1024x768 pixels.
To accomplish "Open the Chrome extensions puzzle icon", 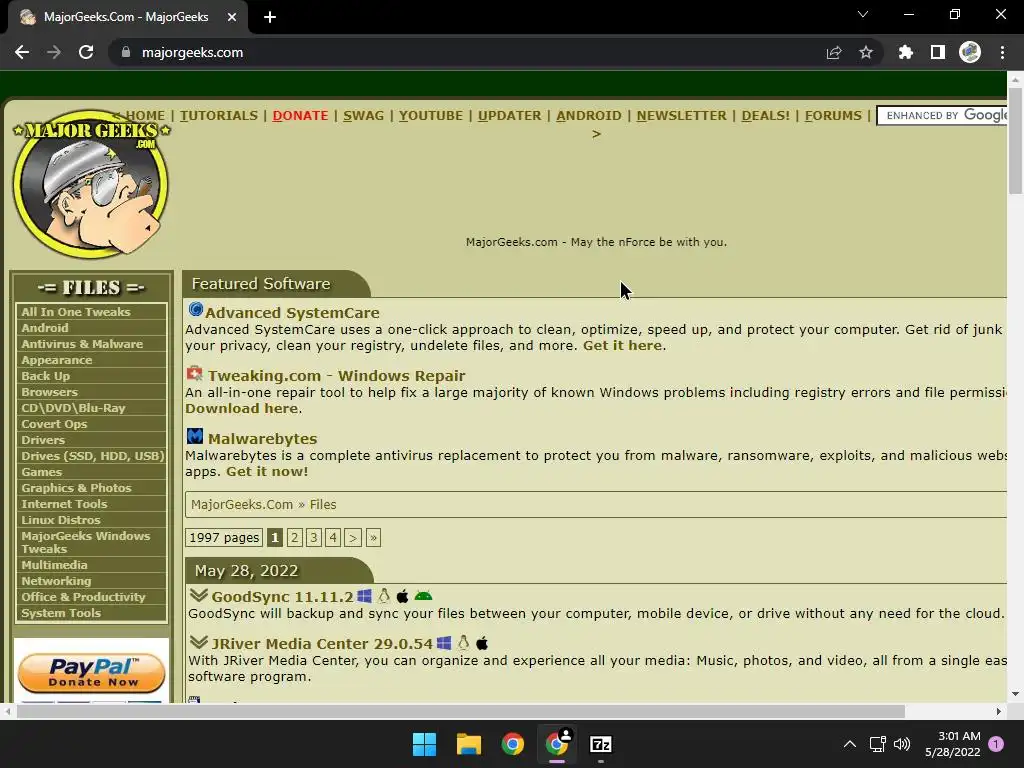I will pyautogui.click(x=906, y=52).
